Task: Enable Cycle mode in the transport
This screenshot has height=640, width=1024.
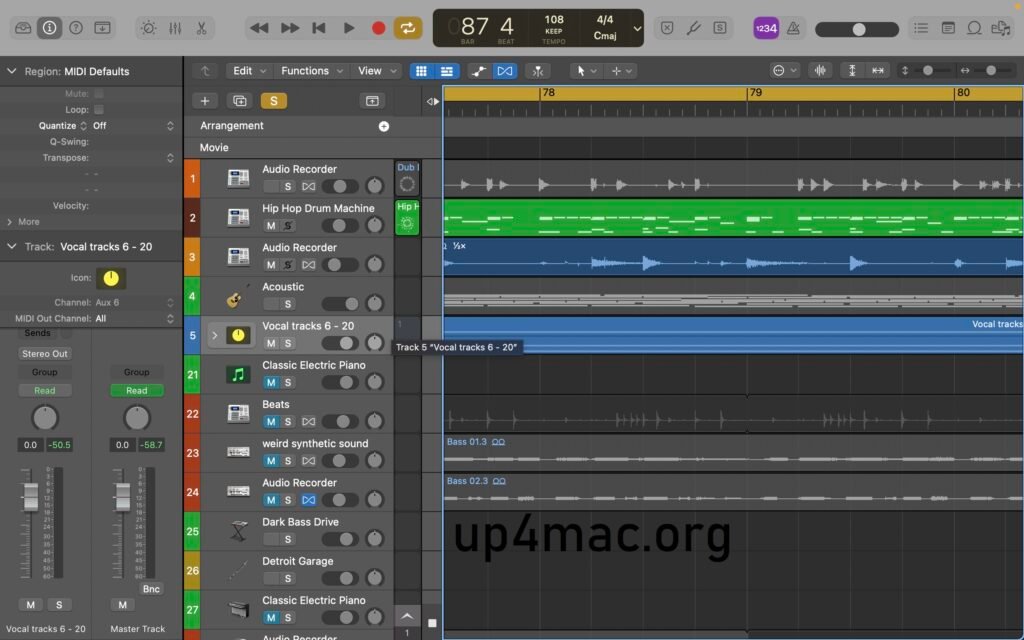Action: 408,28
